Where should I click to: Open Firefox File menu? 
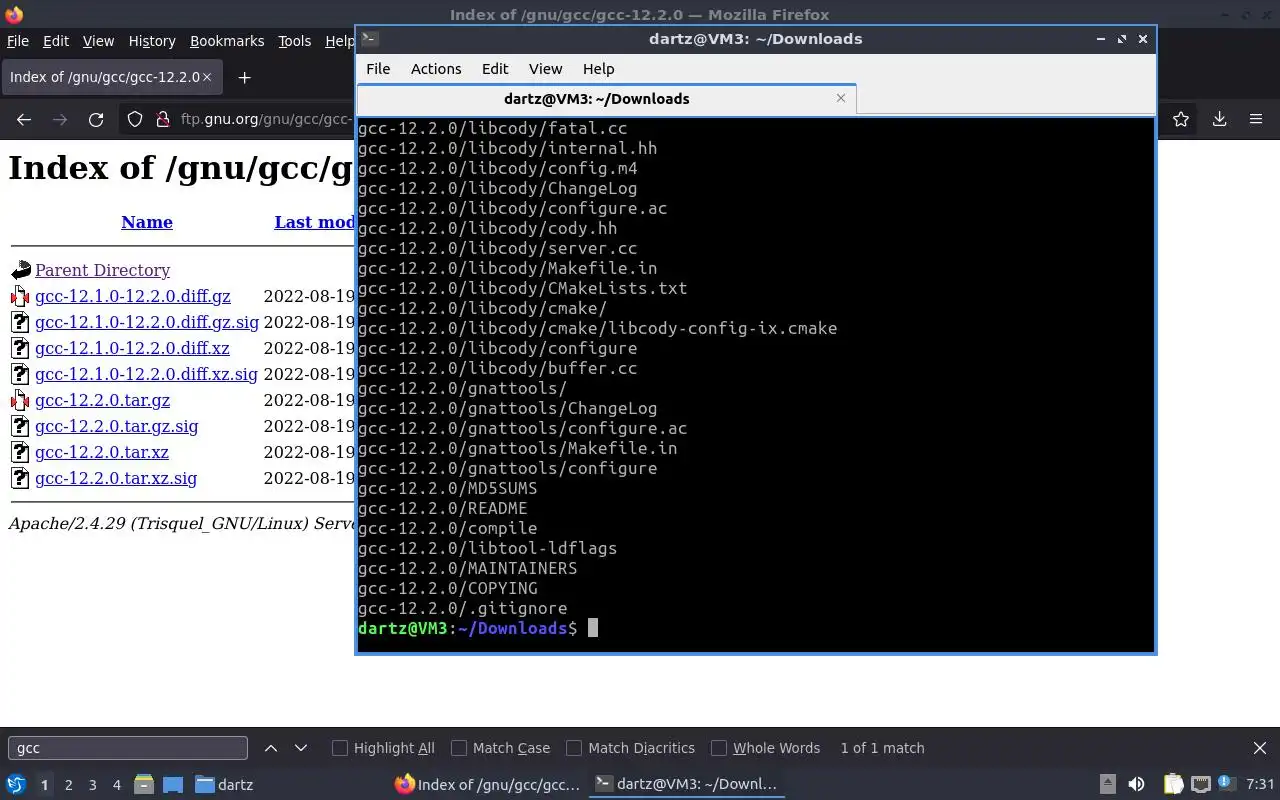[18, 41]
